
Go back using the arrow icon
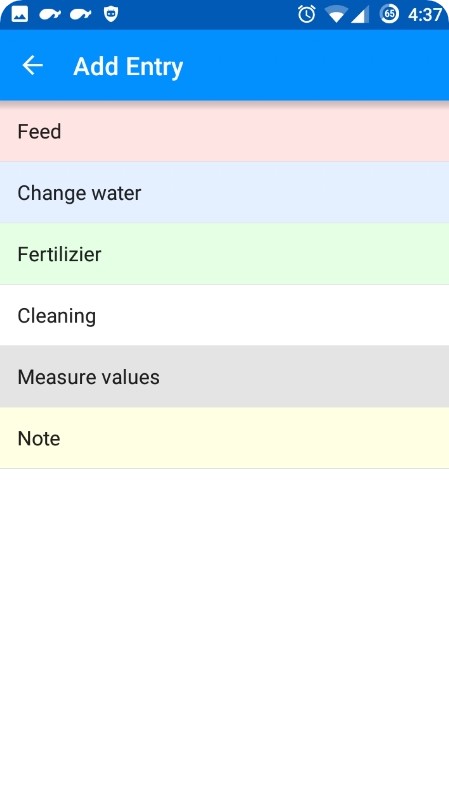[x=33, y=65]
